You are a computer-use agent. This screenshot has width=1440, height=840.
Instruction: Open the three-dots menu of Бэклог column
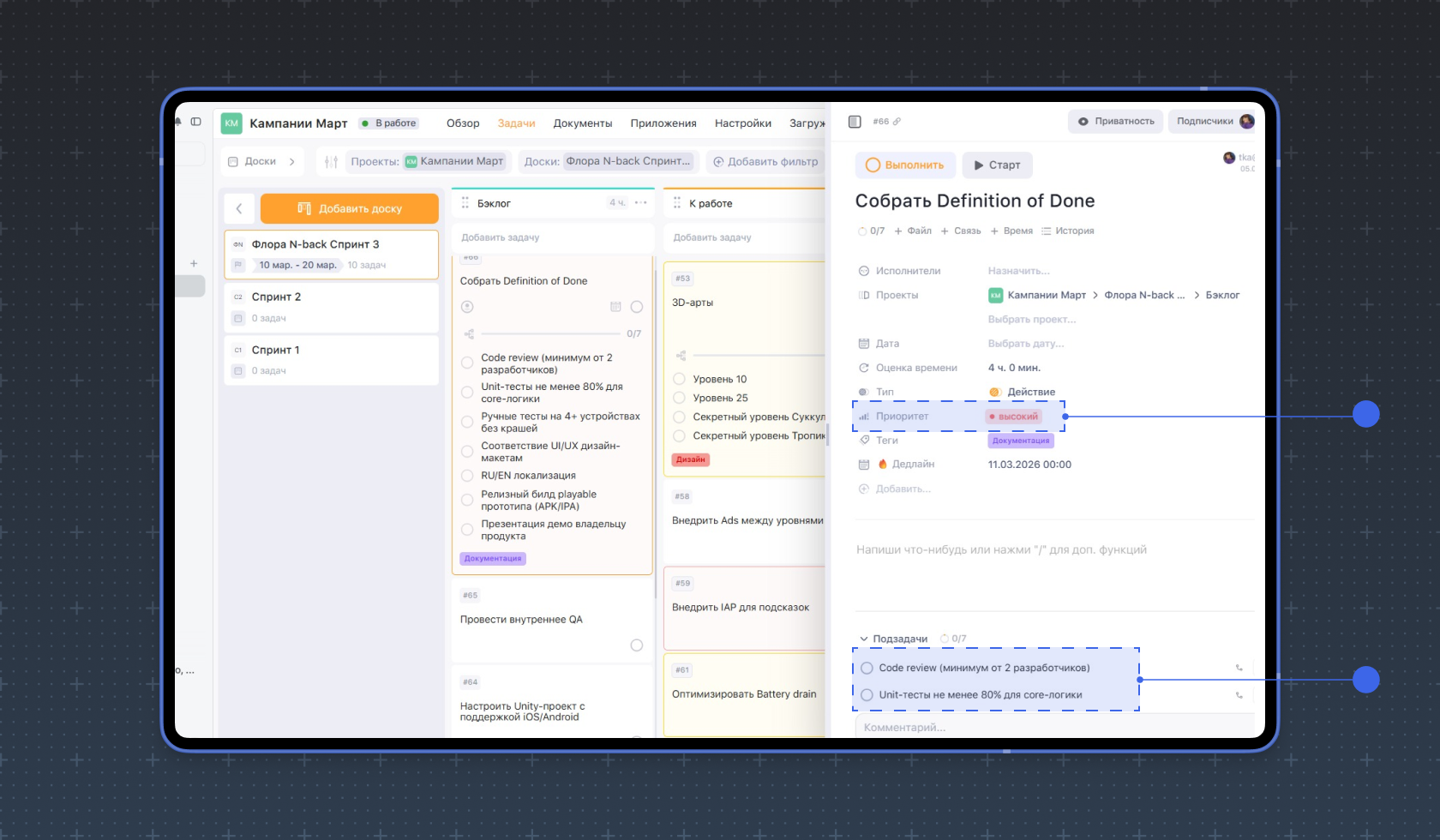(x=640, y=203)
